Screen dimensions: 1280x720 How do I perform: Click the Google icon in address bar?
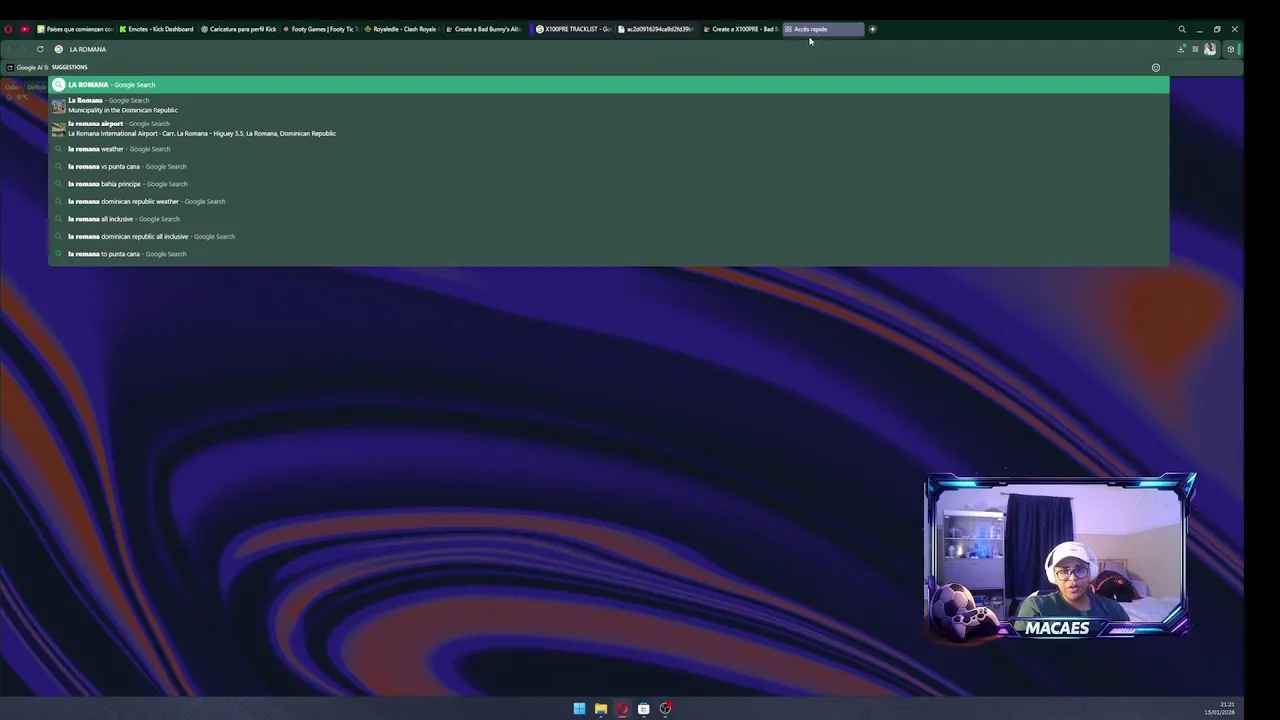tap(59, 49)
